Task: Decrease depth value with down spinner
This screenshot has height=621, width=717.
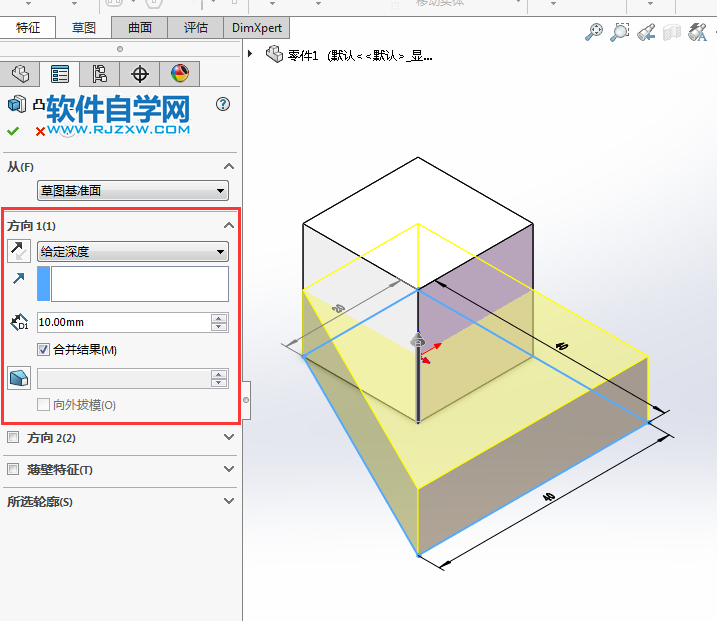Action: (x=219, y=327)
